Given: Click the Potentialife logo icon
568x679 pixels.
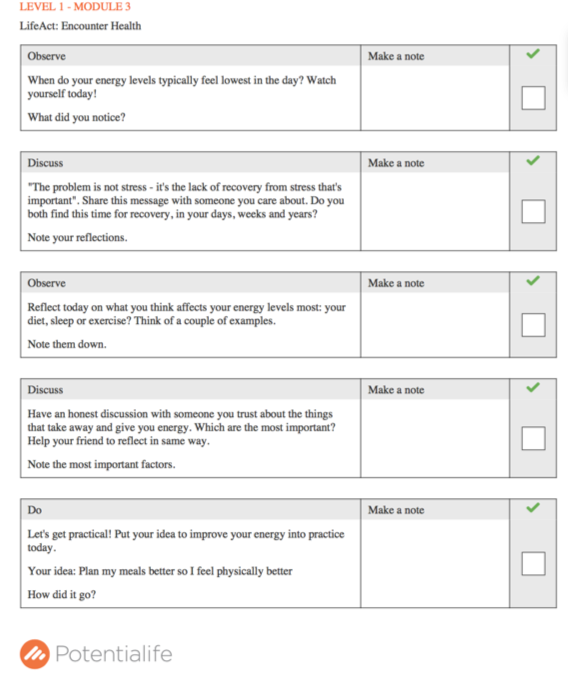Looking at the screenshot, I should (35, 654).
